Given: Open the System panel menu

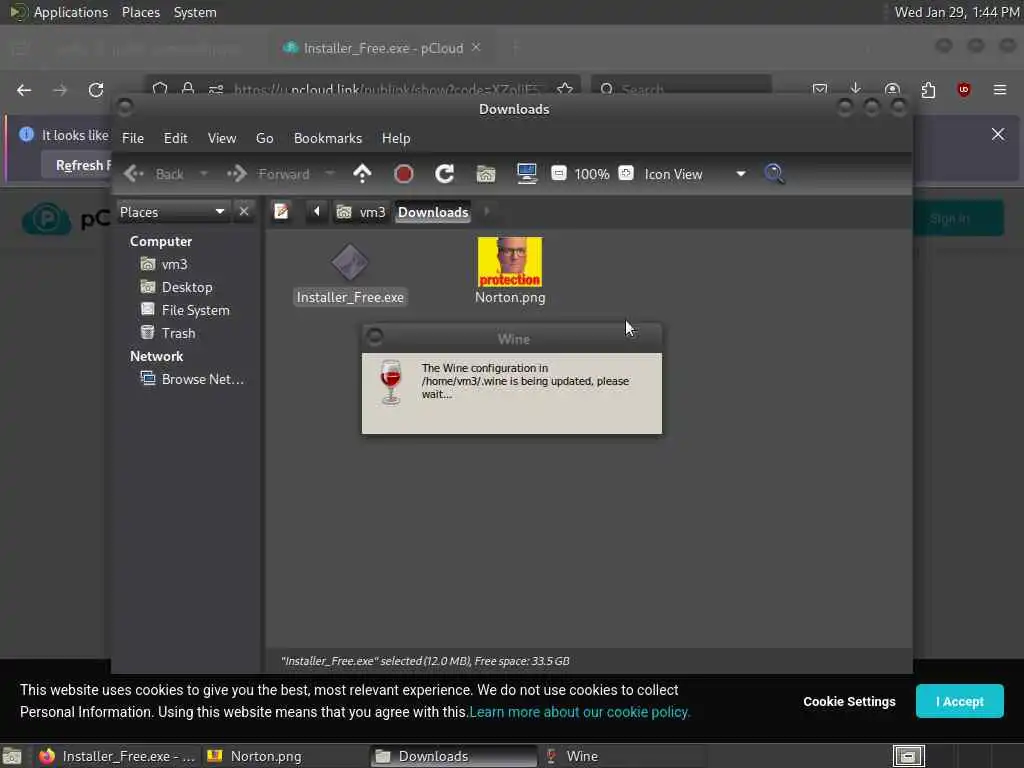Looking at the screenshot, I should pos(195,12).
